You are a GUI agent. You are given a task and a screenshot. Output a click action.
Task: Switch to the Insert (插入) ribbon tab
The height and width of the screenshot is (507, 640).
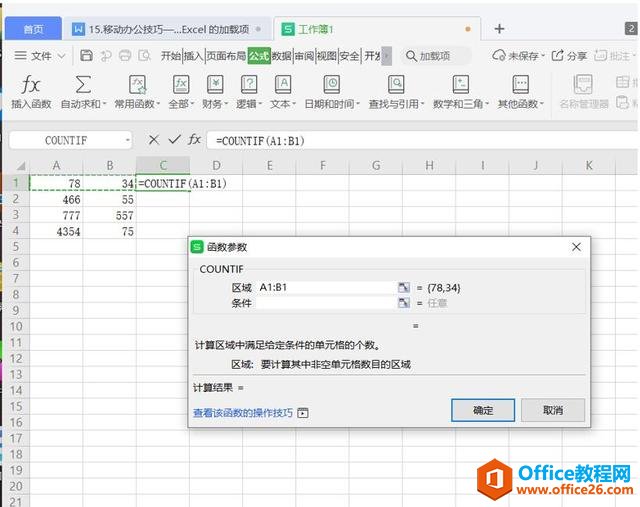[x=193, y=56]
